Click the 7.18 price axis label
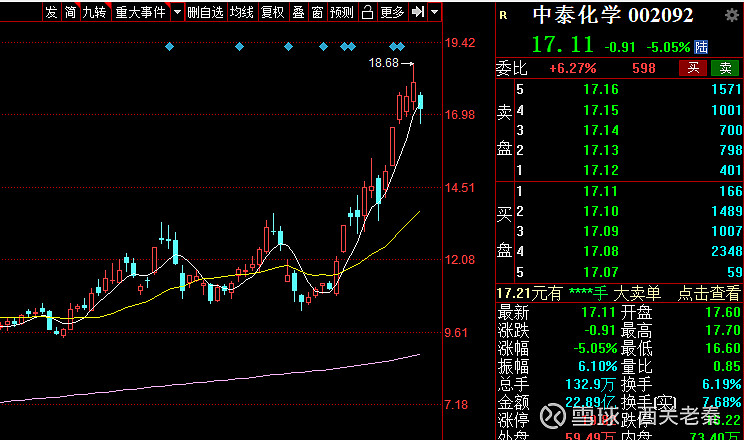The height and width of the screenshot is (440, 744). coord(456,405)
